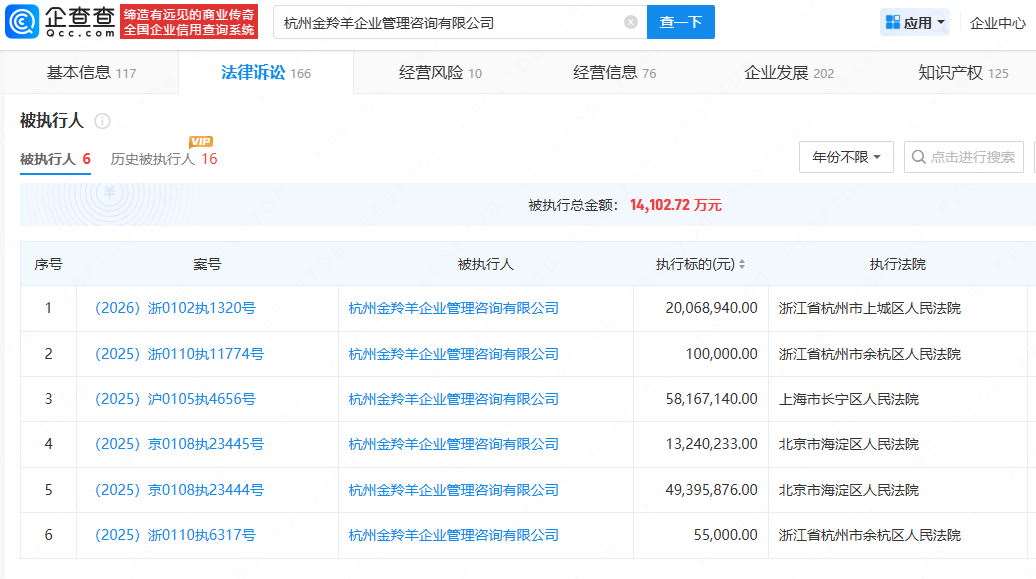
Task: Click the VIP badge above 历史被执行人
Action: coord(201,142)
